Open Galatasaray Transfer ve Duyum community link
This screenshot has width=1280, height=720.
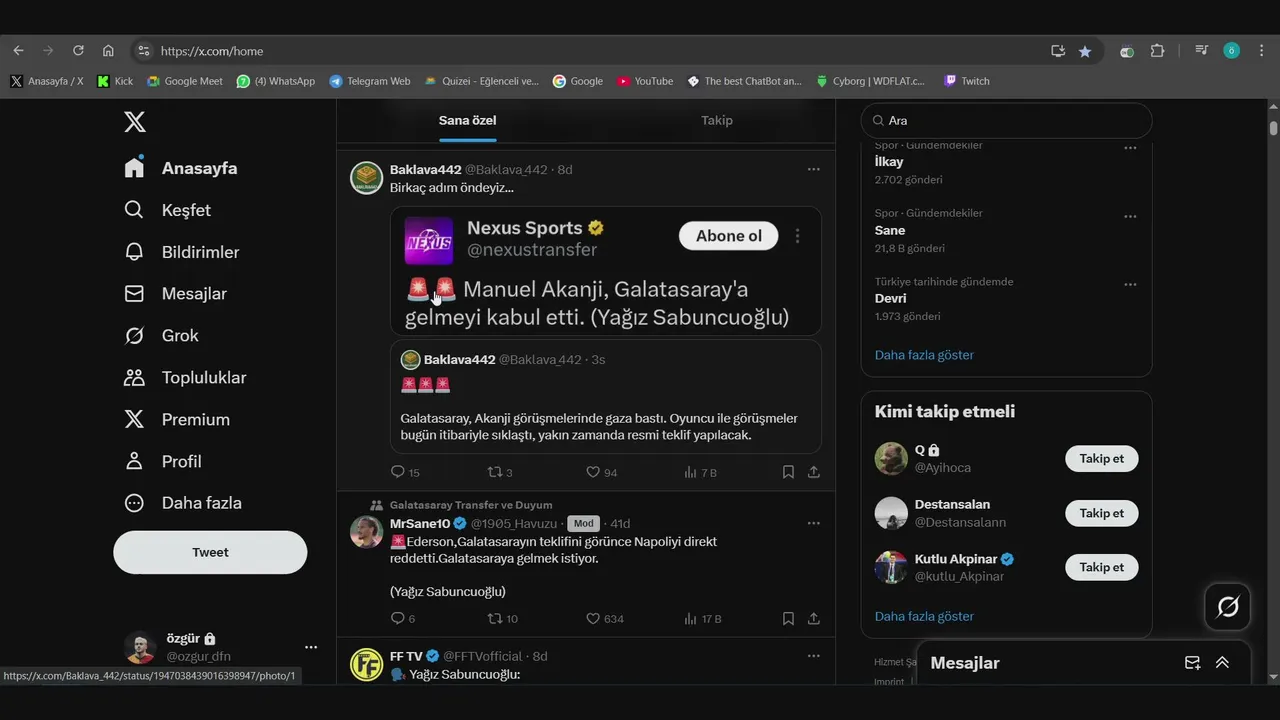(x=471, y=505)
